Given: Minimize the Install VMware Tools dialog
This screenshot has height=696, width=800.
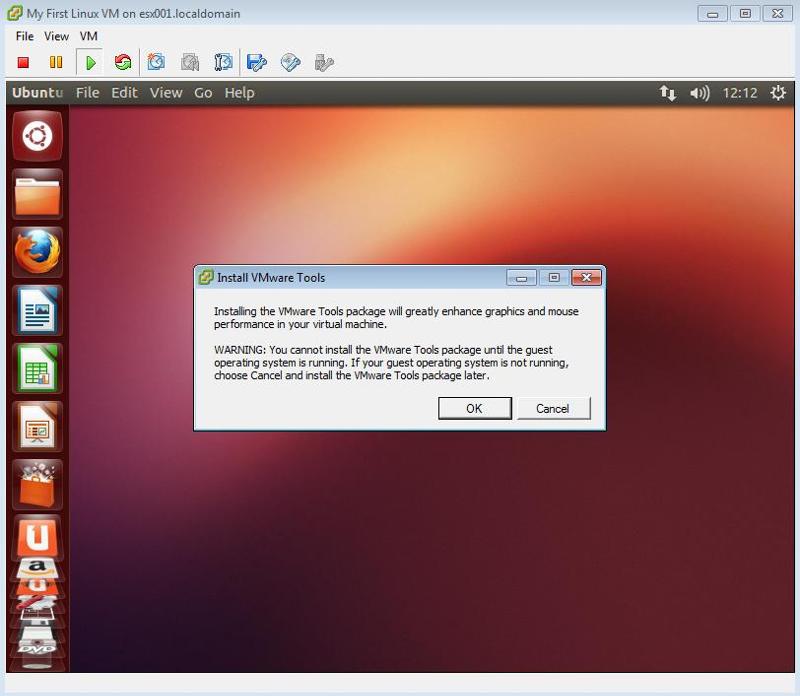Looking at the screenshot, I should [x=521, y=278].
